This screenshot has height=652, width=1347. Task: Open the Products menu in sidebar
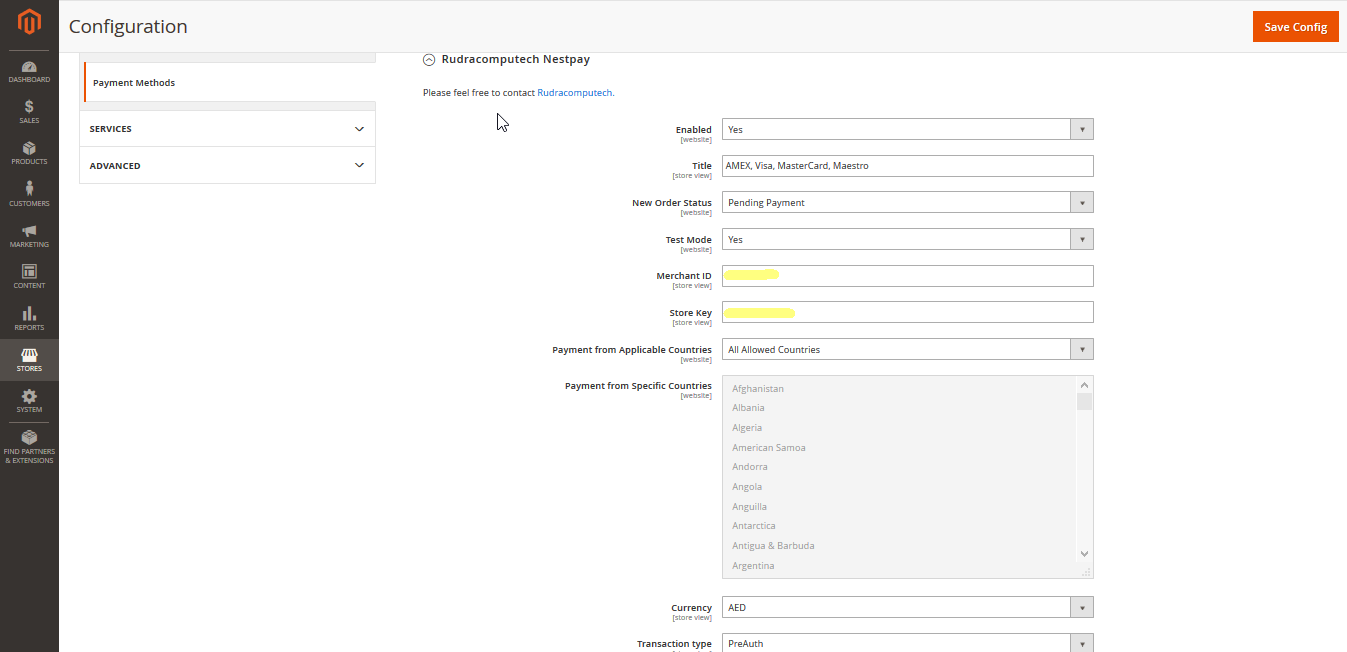(x=29, y=153)
